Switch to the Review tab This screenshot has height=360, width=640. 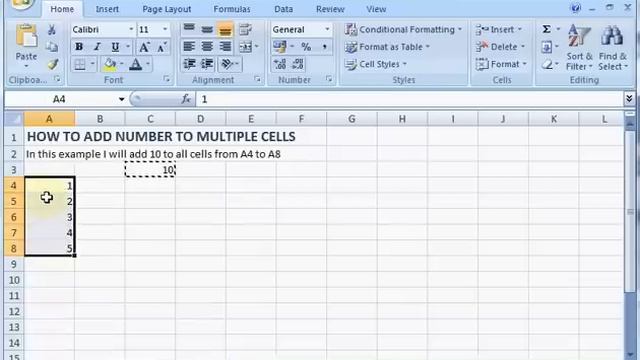(330, 9)
